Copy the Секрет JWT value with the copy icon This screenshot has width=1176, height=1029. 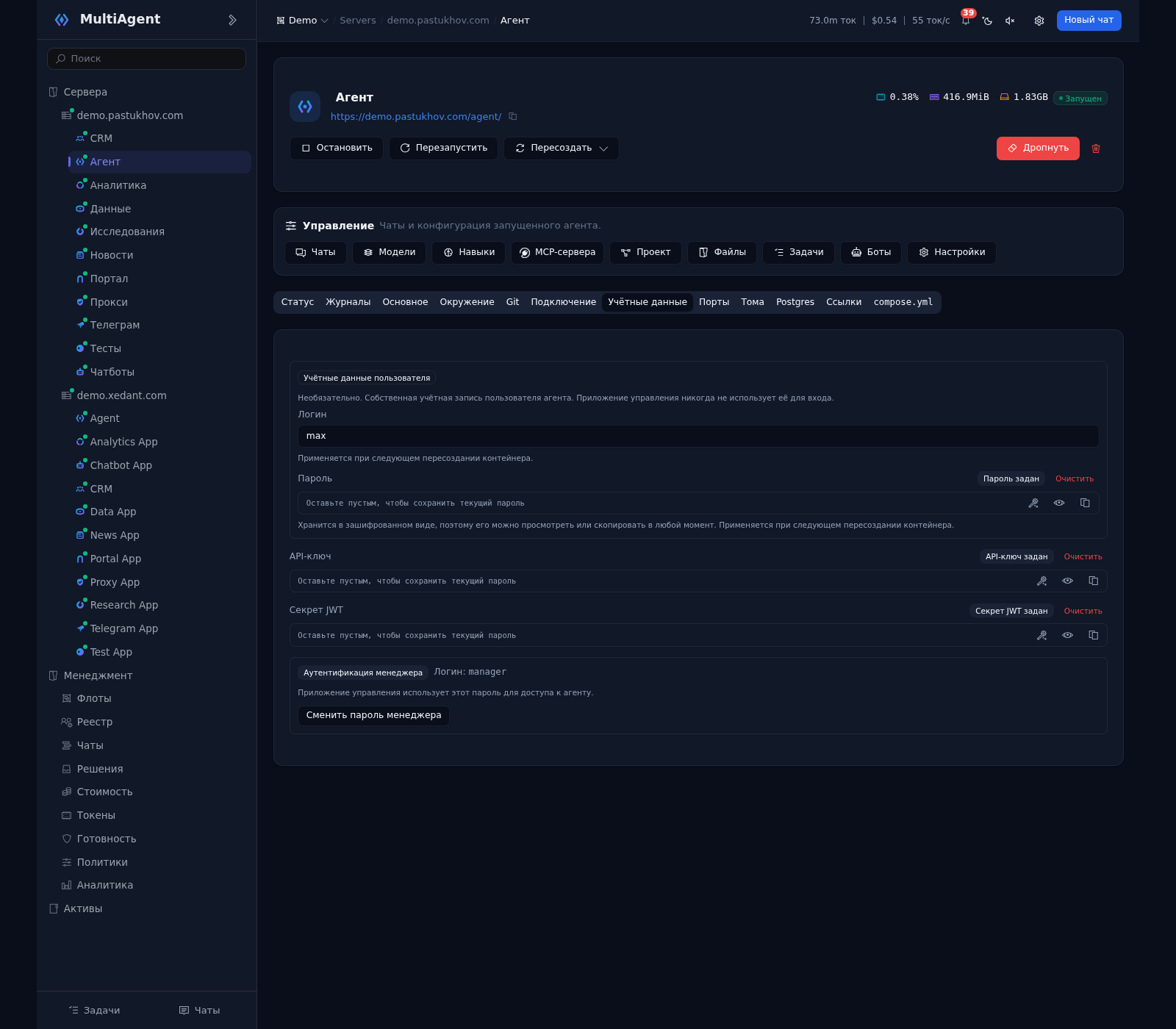click(1094, 635)
